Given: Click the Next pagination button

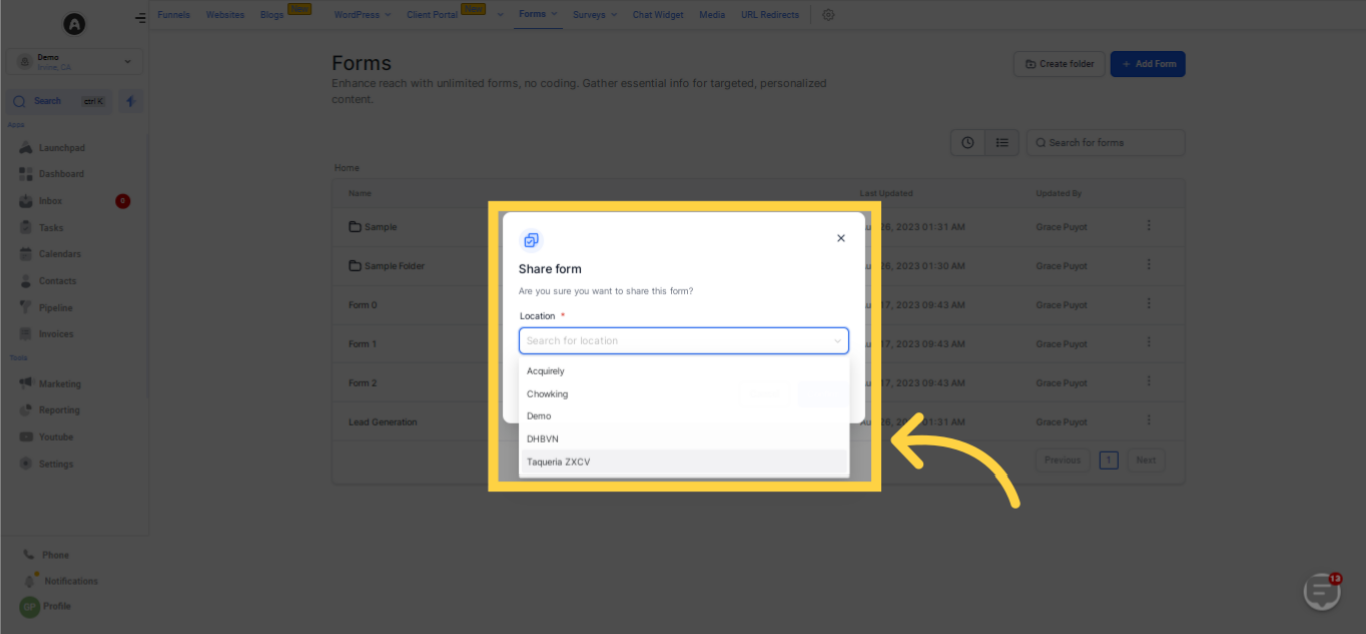Looking at the screenshot, I should 1146,460.
